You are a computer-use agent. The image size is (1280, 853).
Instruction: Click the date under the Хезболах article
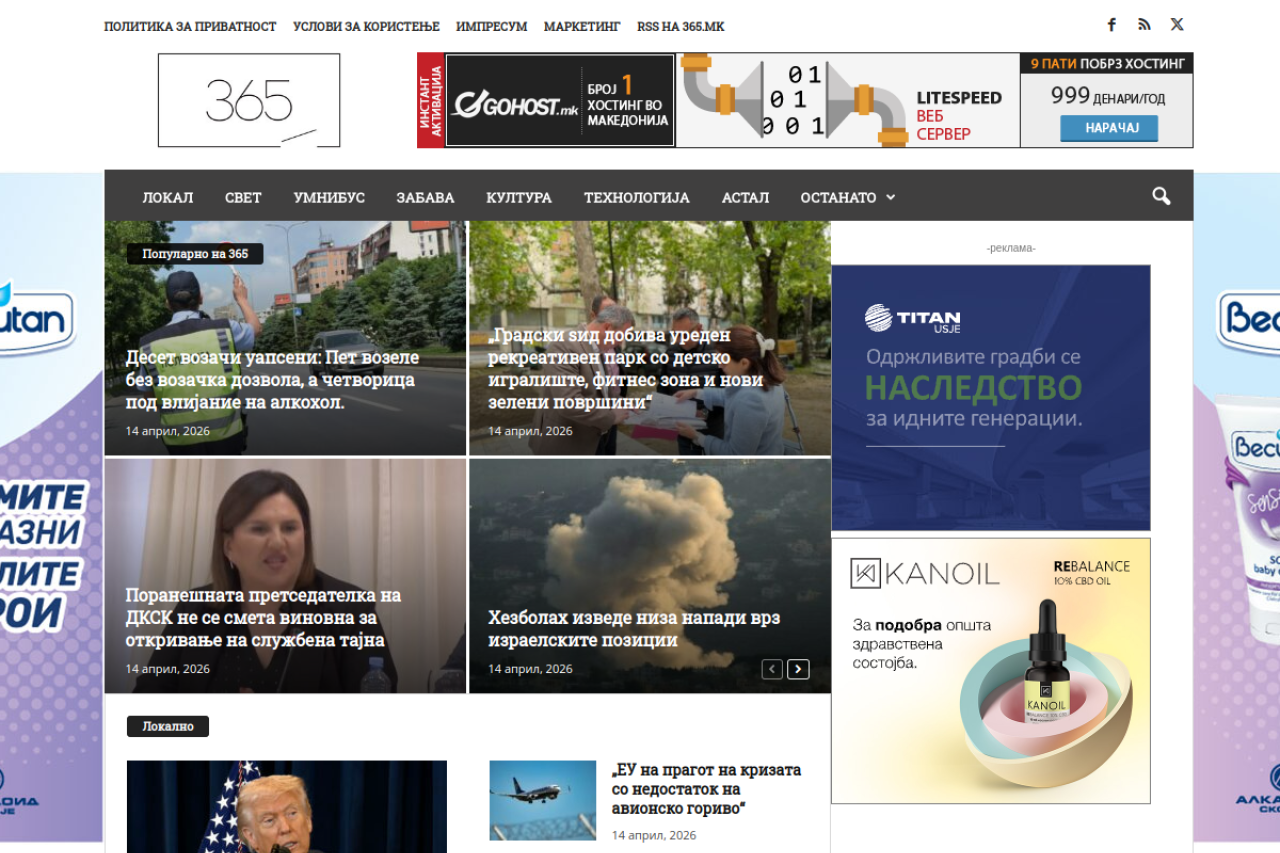tap(530, 669)
